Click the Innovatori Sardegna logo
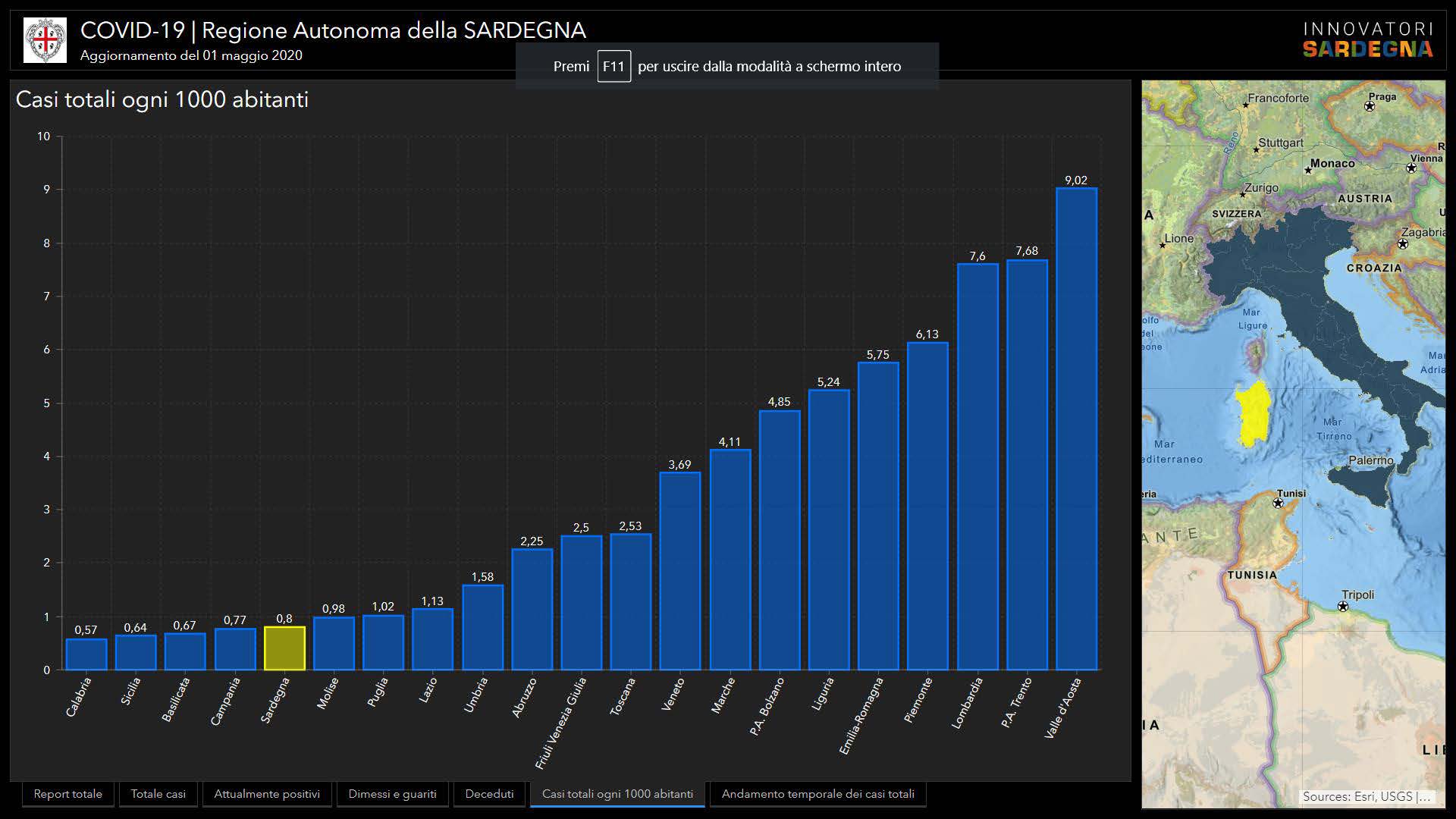This screenshot has width=1456, height=819. (x=1367, y=40)
